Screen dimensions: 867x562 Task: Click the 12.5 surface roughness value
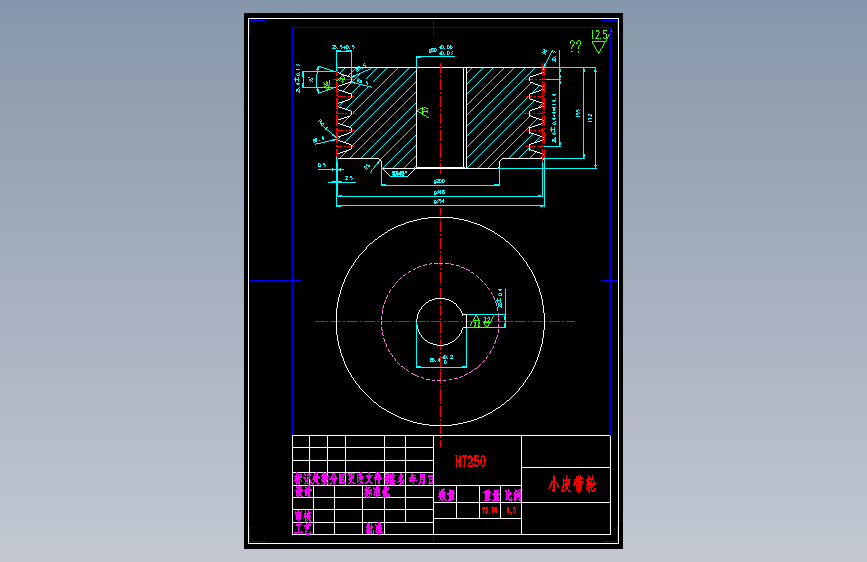pos(599,35)
